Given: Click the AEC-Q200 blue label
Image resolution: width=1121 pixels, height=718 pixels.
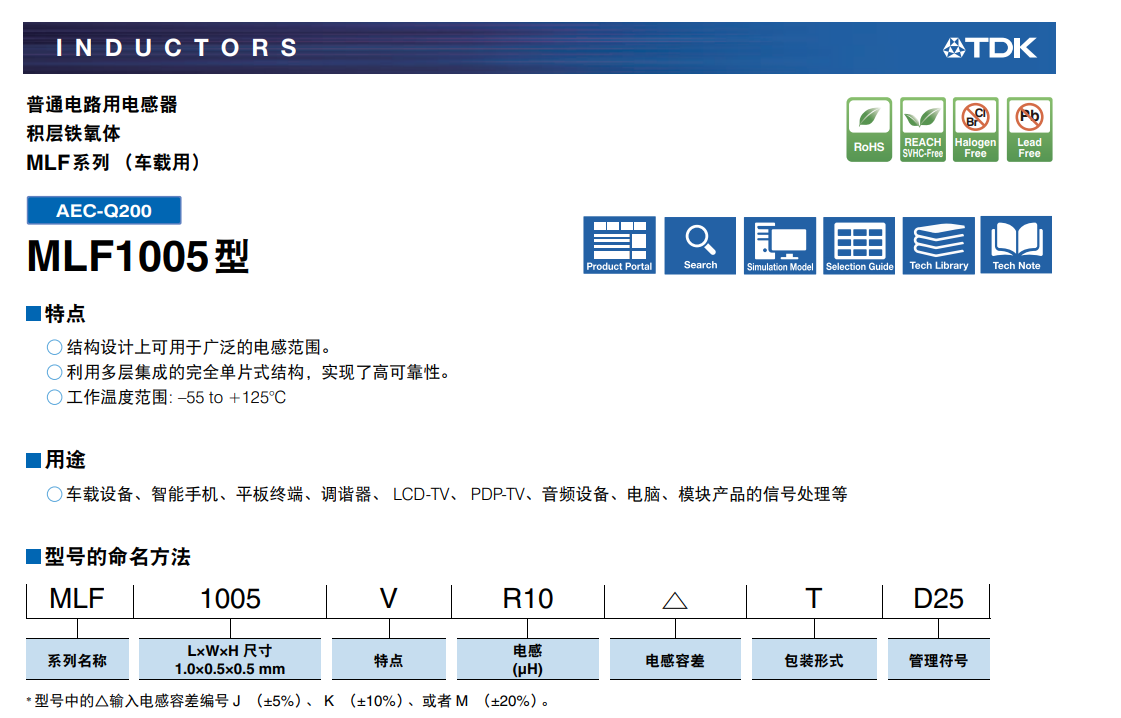Looking at the screenshot, I should pos(104,210).
